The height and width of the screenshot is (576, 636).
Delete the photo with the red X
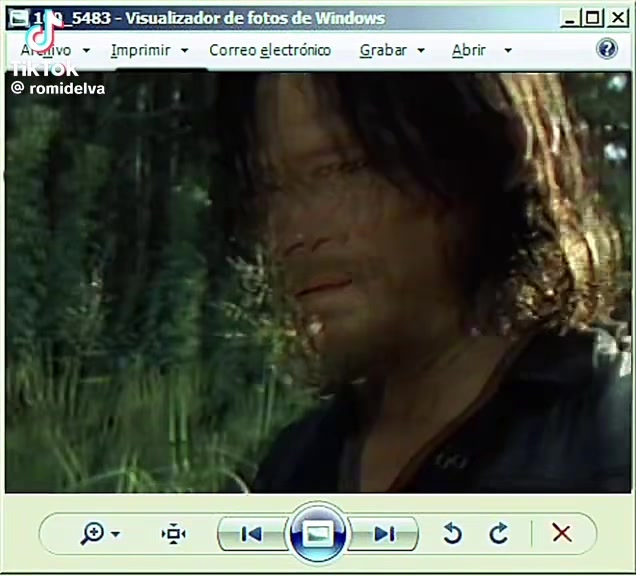point(562,533)
